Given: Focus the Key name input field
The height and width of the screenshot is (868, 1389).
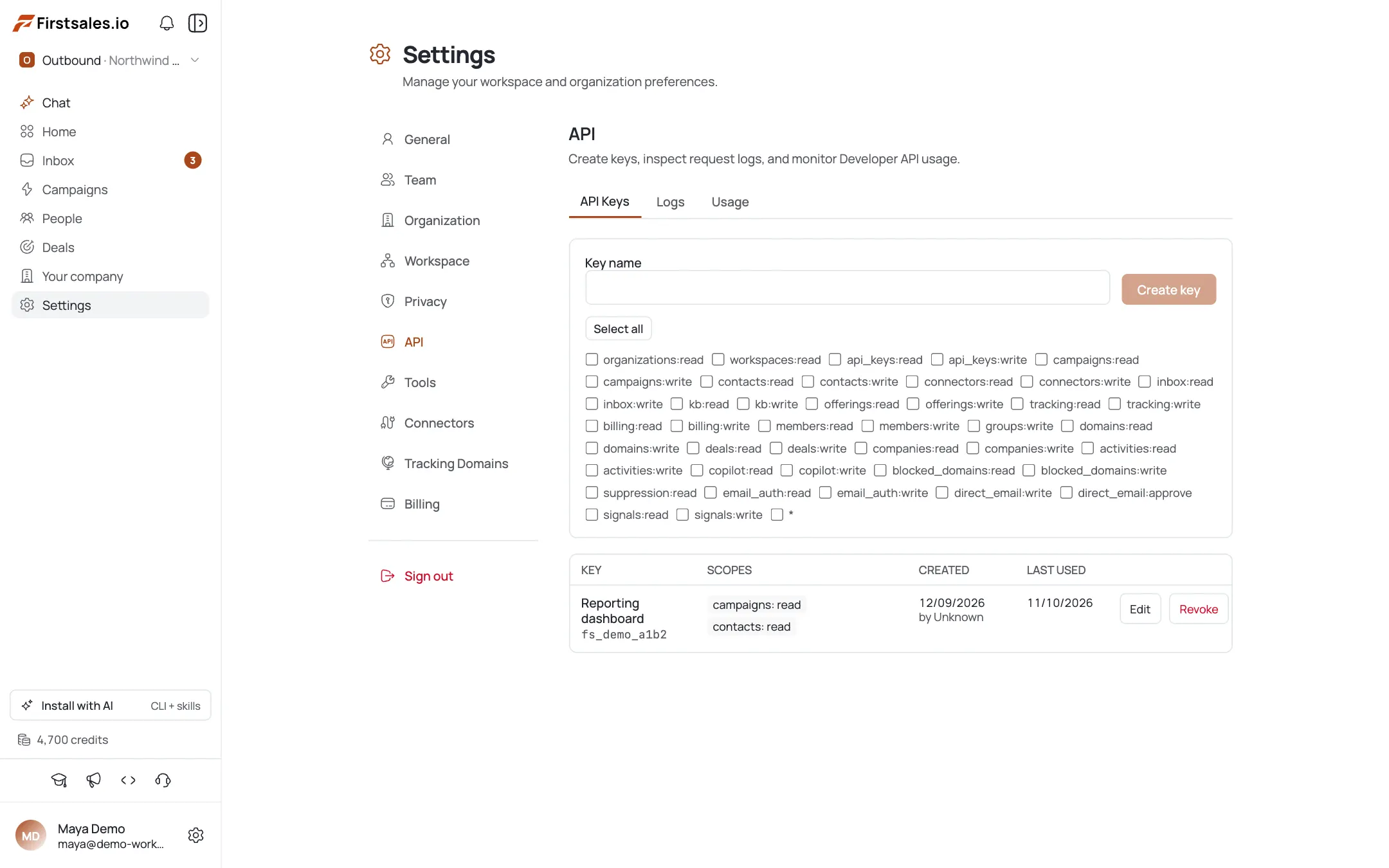Looking at the screenshot, I should tap(848, 287).
